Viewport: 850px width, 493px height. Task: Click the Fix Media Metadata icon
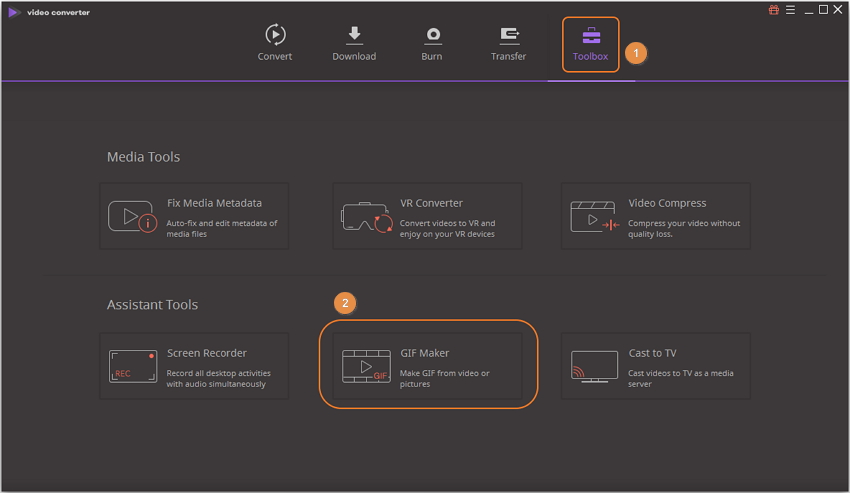tap(132, 216)
